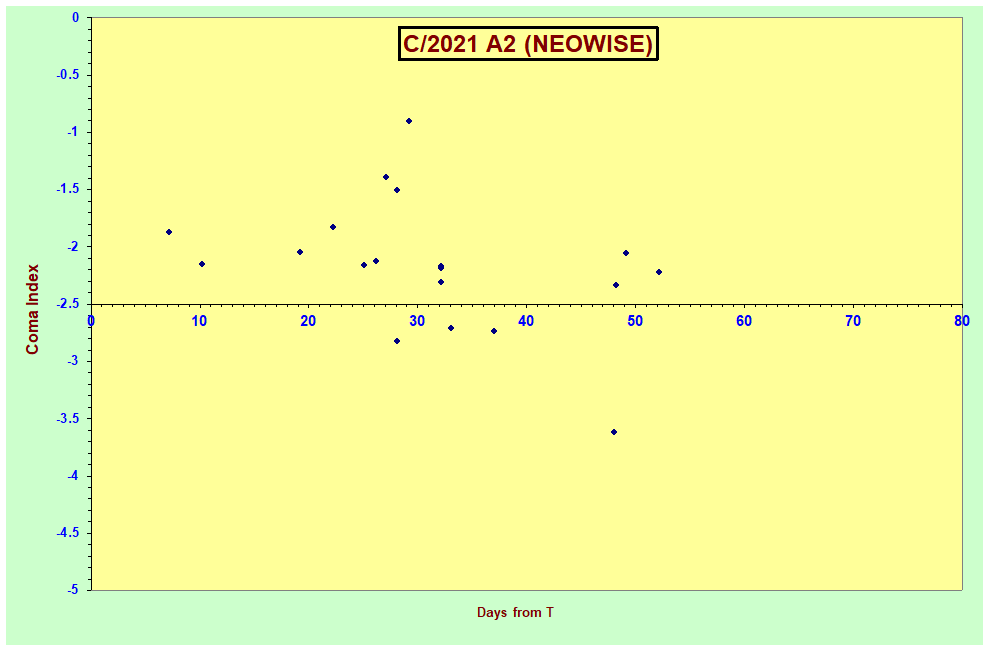Click x-axis tick label 10
This screenshot has height=648, width=987.
(x=199, y=321)
